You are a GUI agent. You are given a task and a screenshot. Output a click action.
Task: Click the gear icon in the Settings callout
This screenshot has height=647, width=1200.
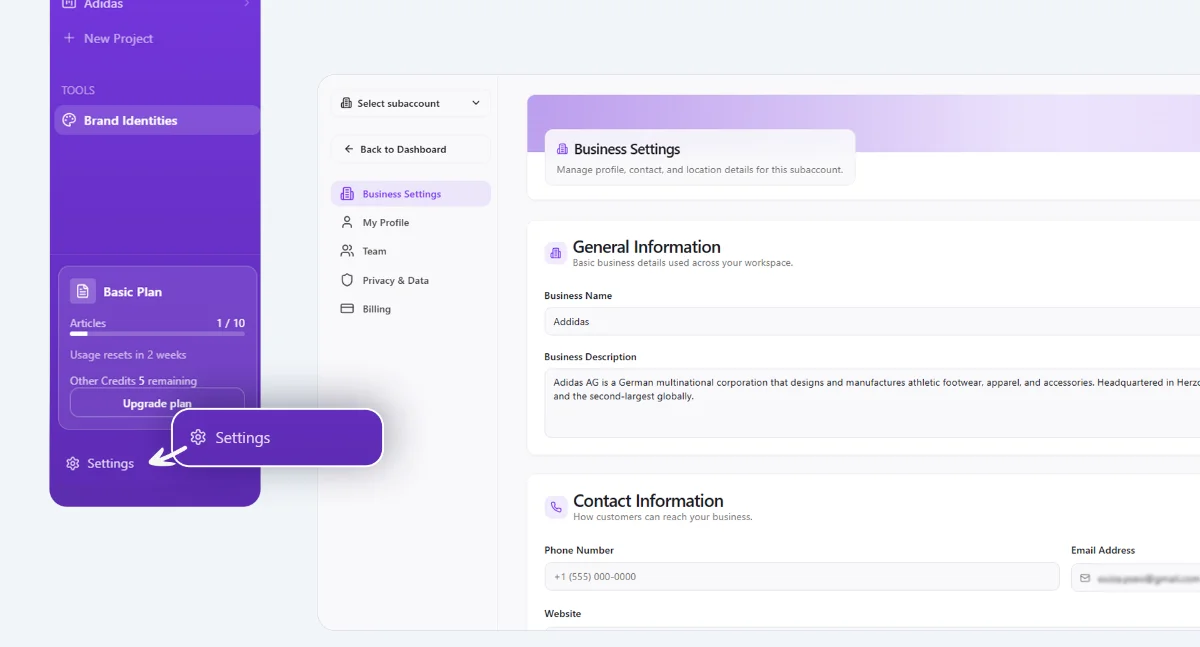pyautogui.click(x=198, y=438)
